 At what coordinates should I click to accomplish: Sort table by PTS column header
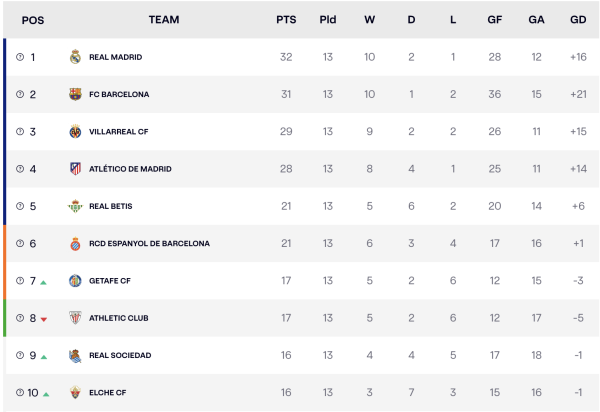pos(286,20)
